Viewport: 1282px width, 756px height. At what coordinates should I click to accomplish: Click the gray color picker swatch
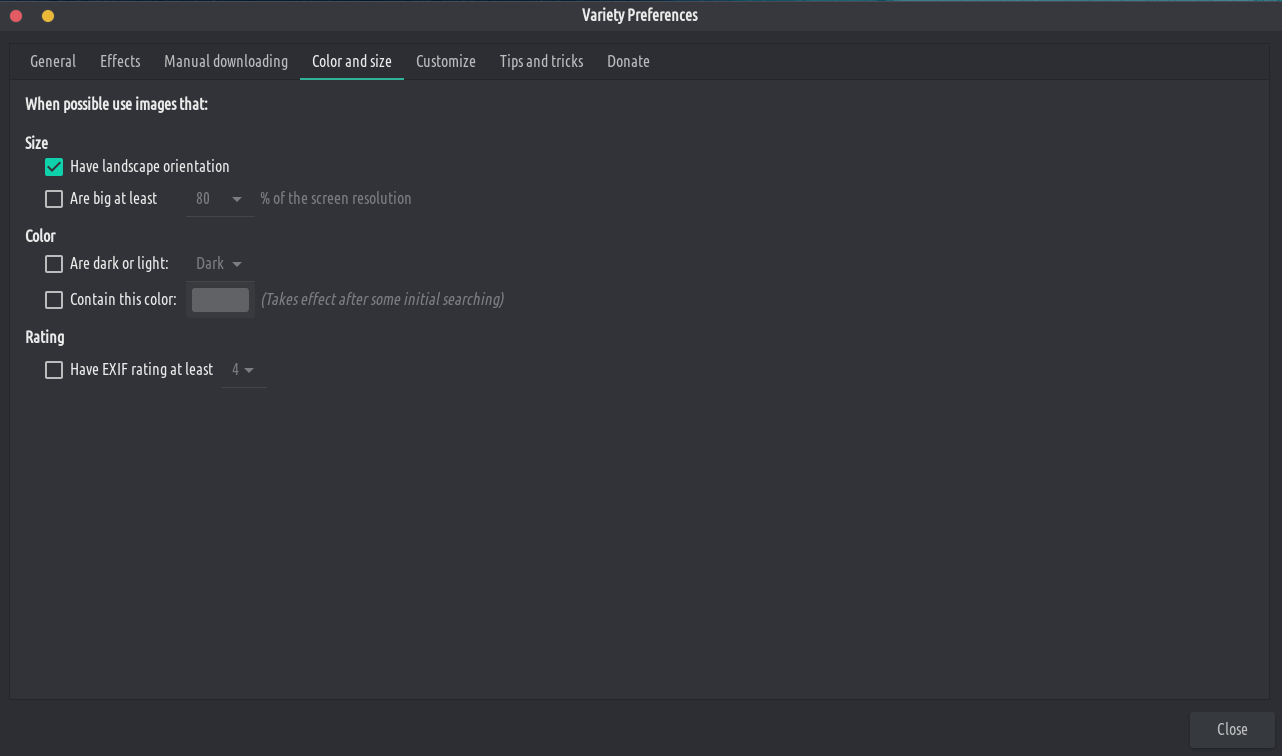point(220,300)
